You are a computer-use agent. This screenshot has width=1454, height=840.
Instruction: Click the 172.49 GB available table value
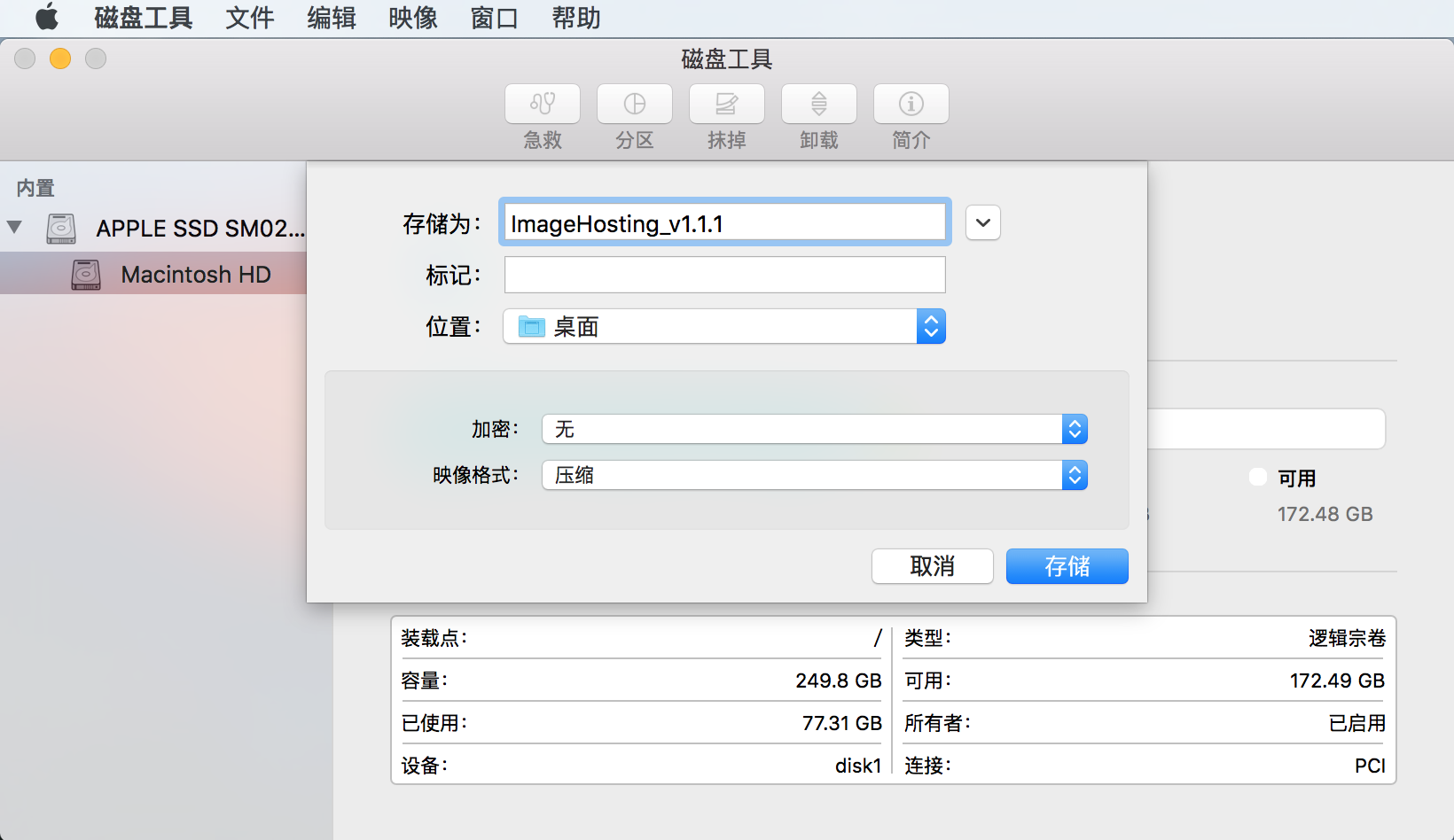coord(1337,681)
